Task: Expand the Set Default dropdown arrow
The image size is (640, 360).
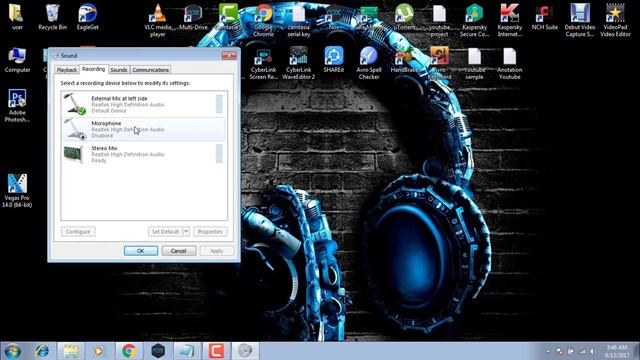Action: pyautogui.click(x=186, y=231)
